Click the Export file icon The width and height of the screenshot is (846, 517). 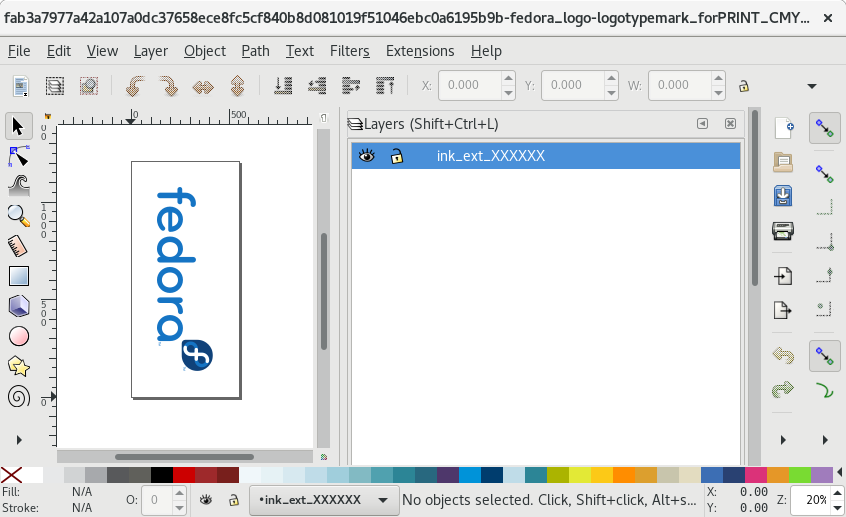[783, 310]
